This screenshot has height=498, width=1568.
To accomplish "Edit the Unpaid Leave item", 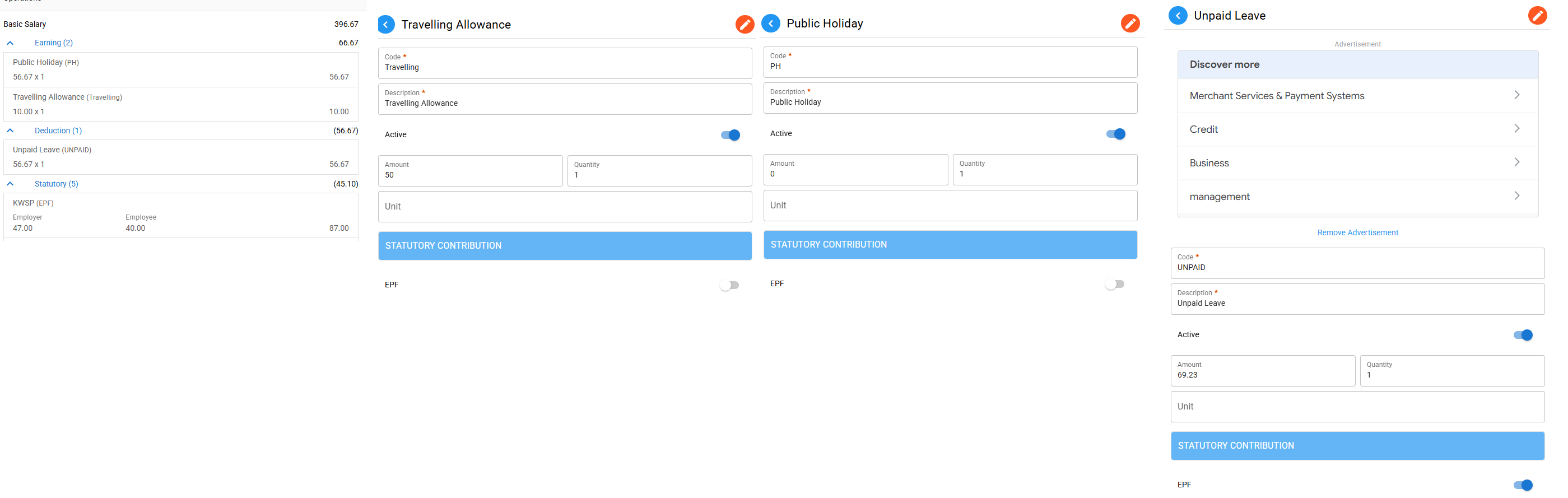I will click(1537, 15).
